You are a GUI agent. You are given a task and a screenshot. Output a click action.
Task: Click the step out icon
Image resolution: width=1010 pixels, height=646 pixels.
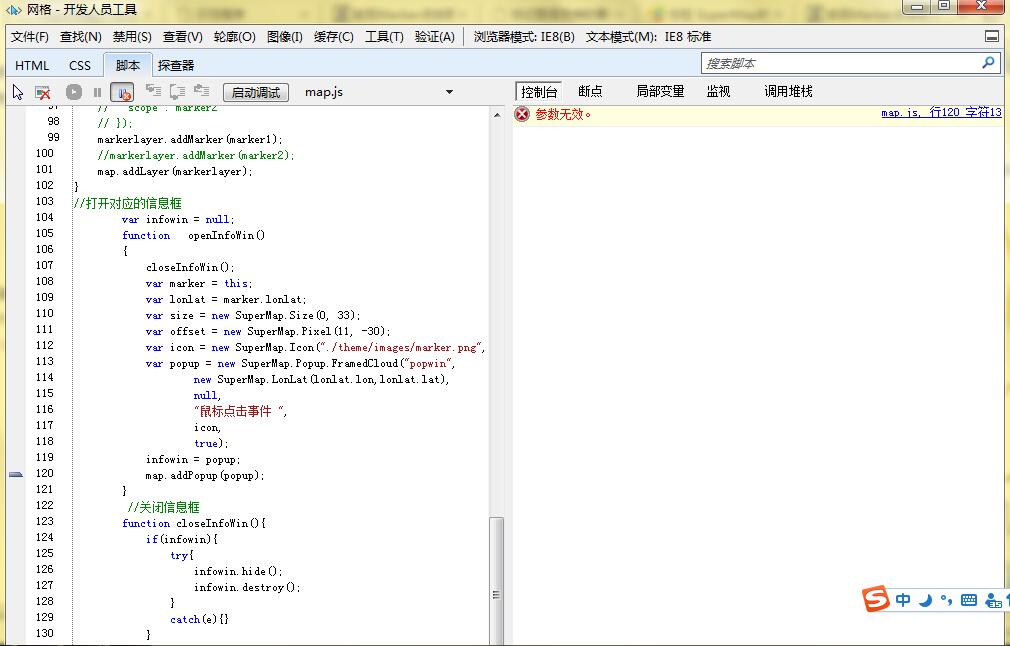click(x=202, y=91)
